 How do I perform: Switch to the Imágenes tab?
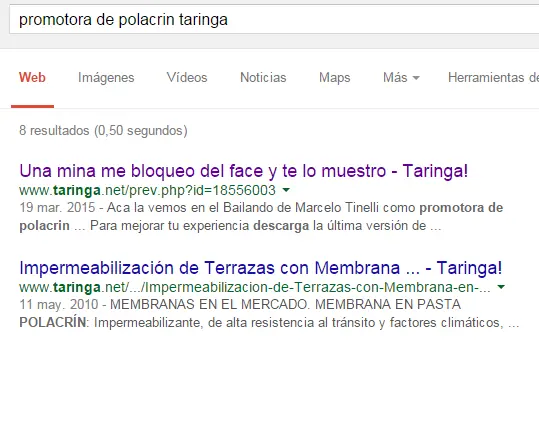coord(106,78)
